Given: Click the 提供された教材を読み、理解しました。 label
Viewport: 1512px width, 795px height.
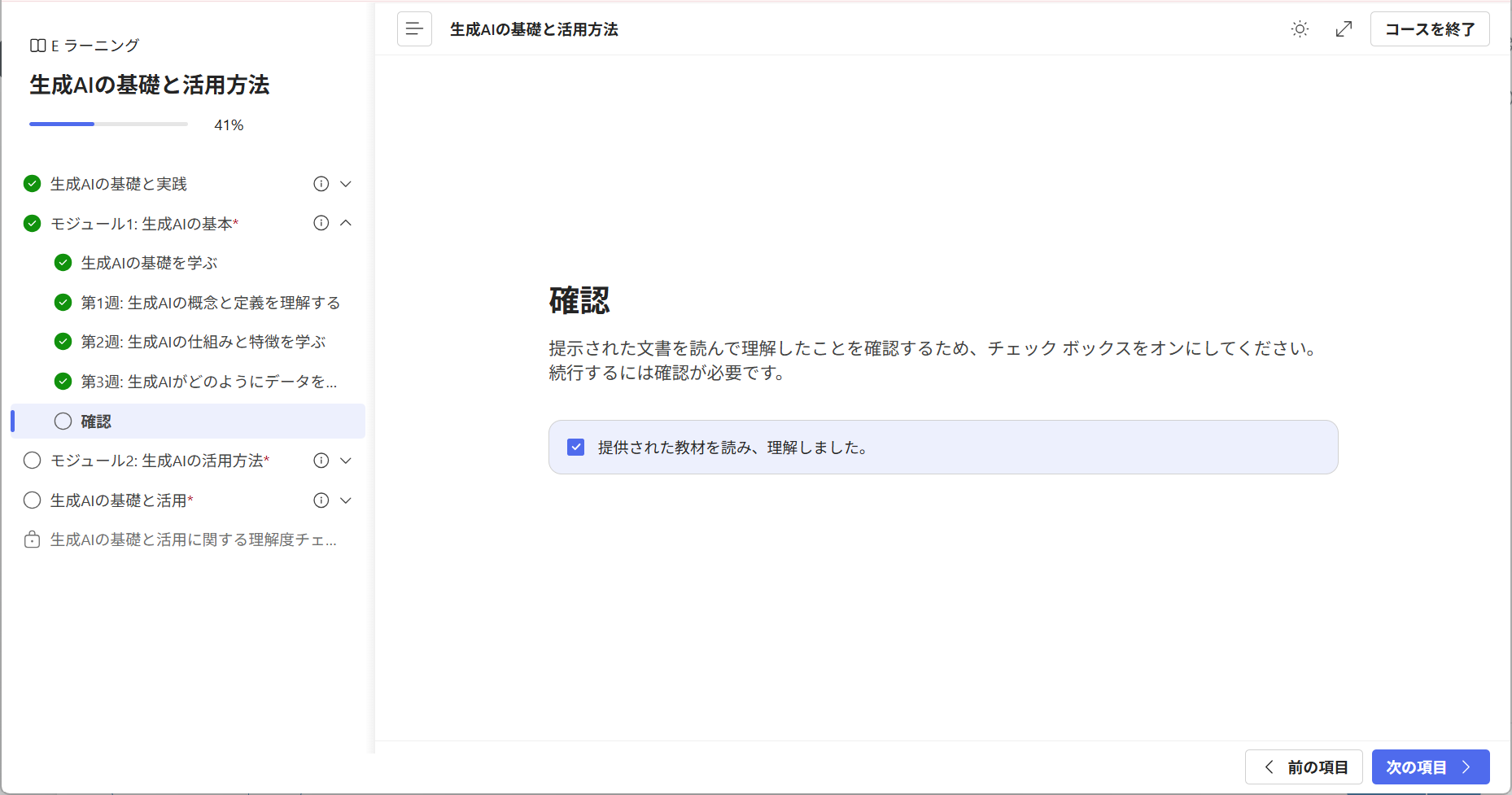Looking at the screenshot, I should [x=732, y=448].
